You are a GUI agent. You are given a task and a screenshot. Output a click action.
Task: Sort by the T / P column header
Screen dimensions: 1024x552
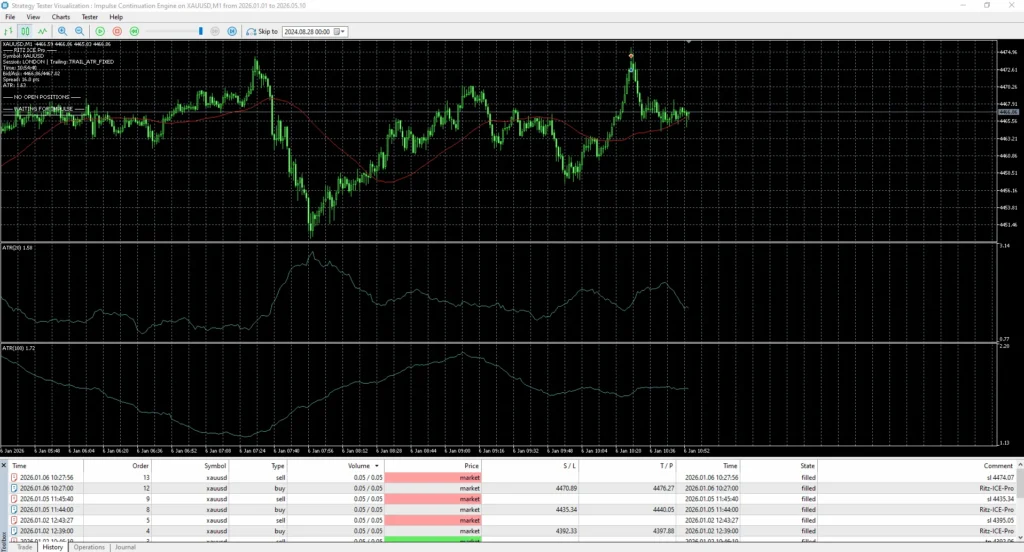coord(666,466)
